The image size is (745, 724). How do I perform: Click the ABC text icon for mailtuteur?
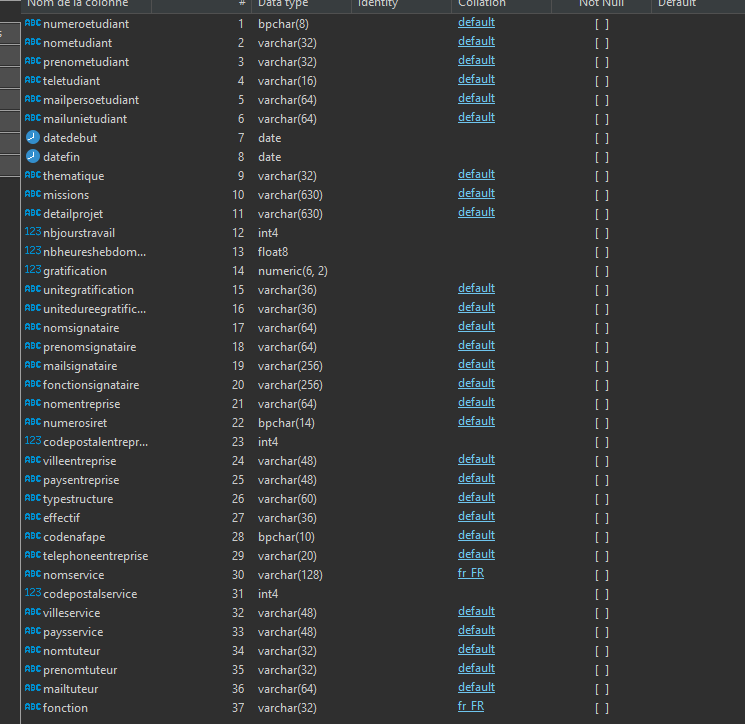coord(33,689)
